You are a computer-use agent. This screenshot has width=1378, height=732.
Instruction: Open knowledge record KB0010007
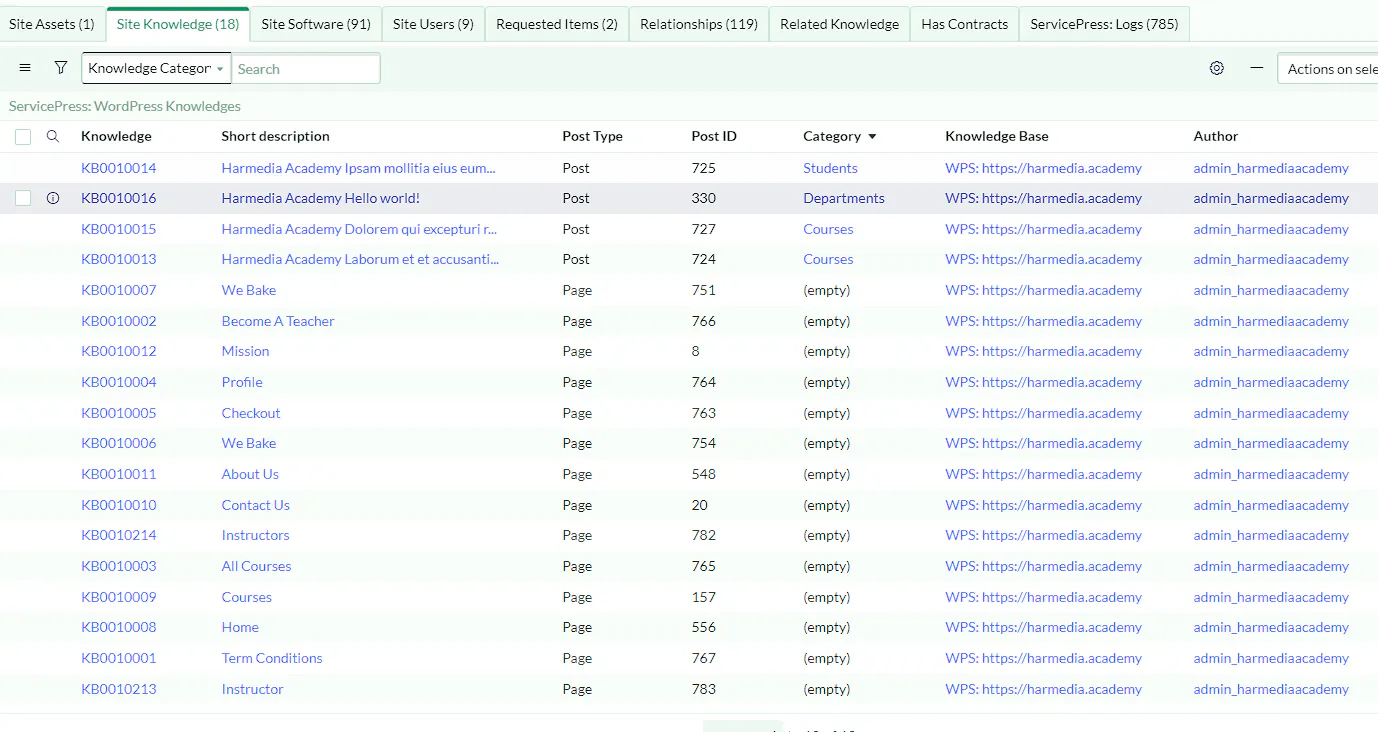point(119,290)
